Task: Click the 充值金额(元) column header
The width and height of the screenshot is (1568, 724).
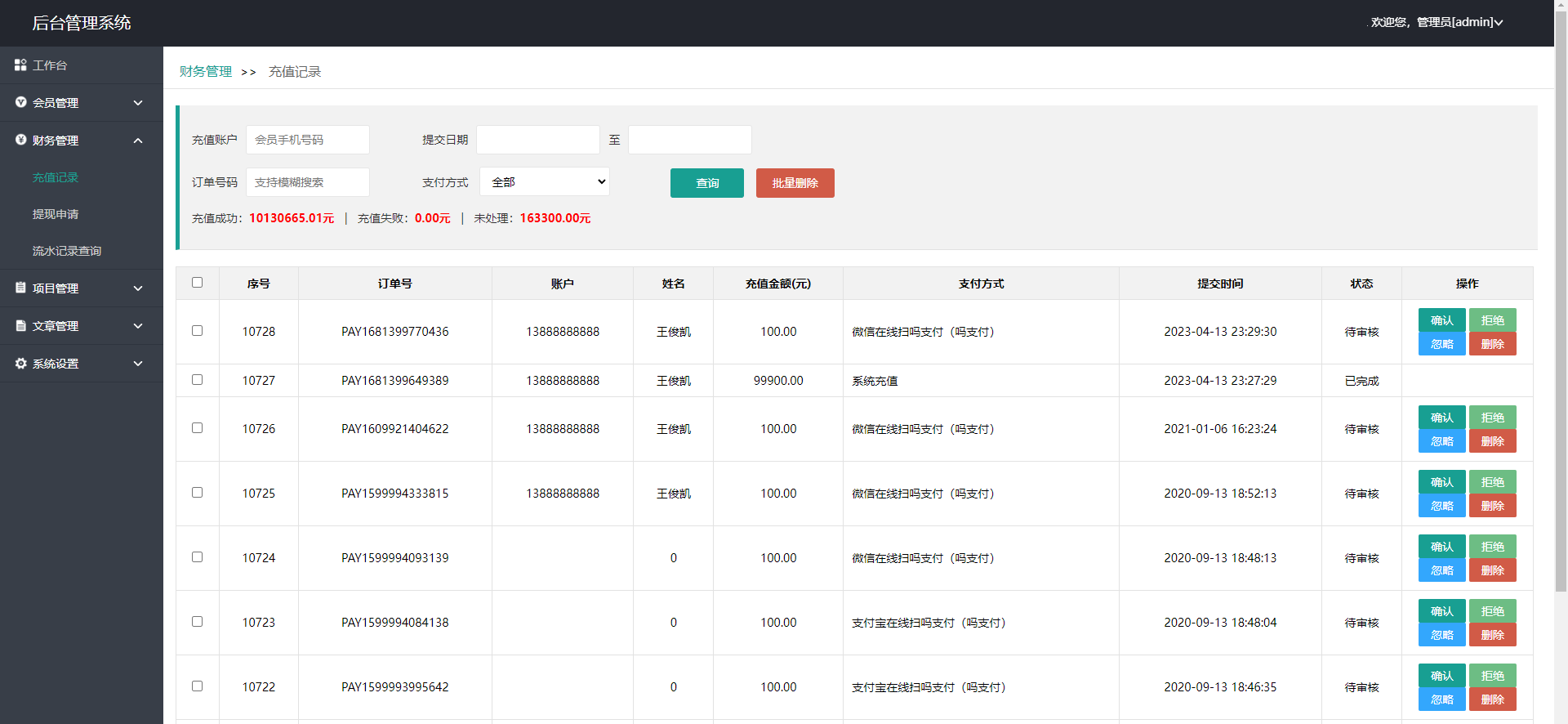Action: click(778, 284)
